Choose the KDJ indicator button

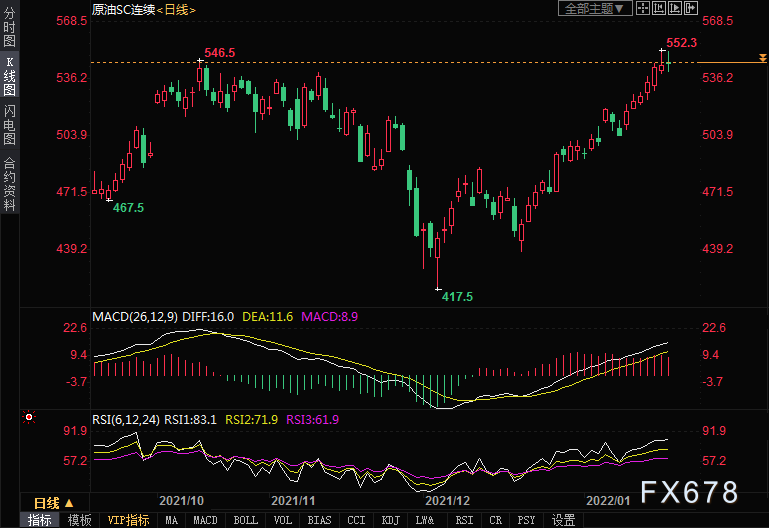click(390, 520)
